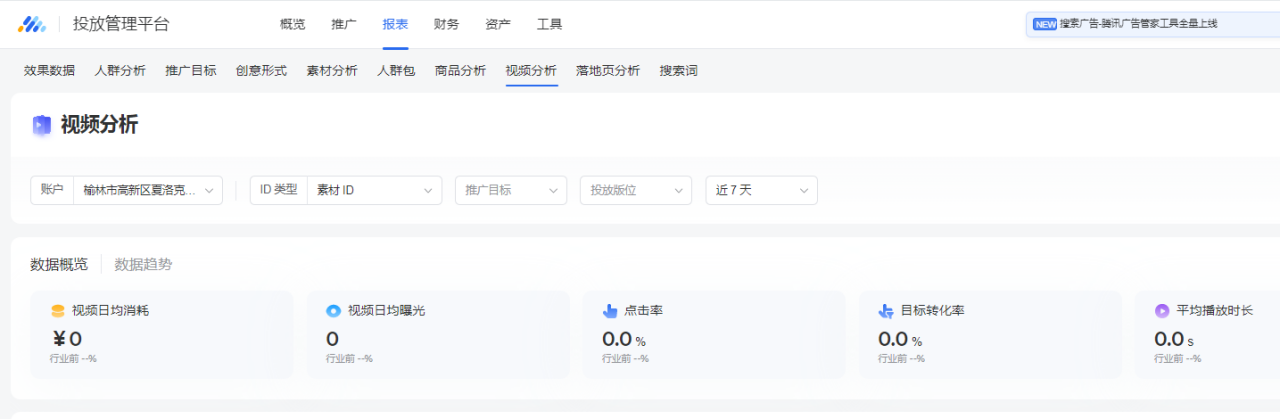Screen dimensions: 1280x419
Task: Open the 账户 account dropdown
Action: (x=148, y=190)
